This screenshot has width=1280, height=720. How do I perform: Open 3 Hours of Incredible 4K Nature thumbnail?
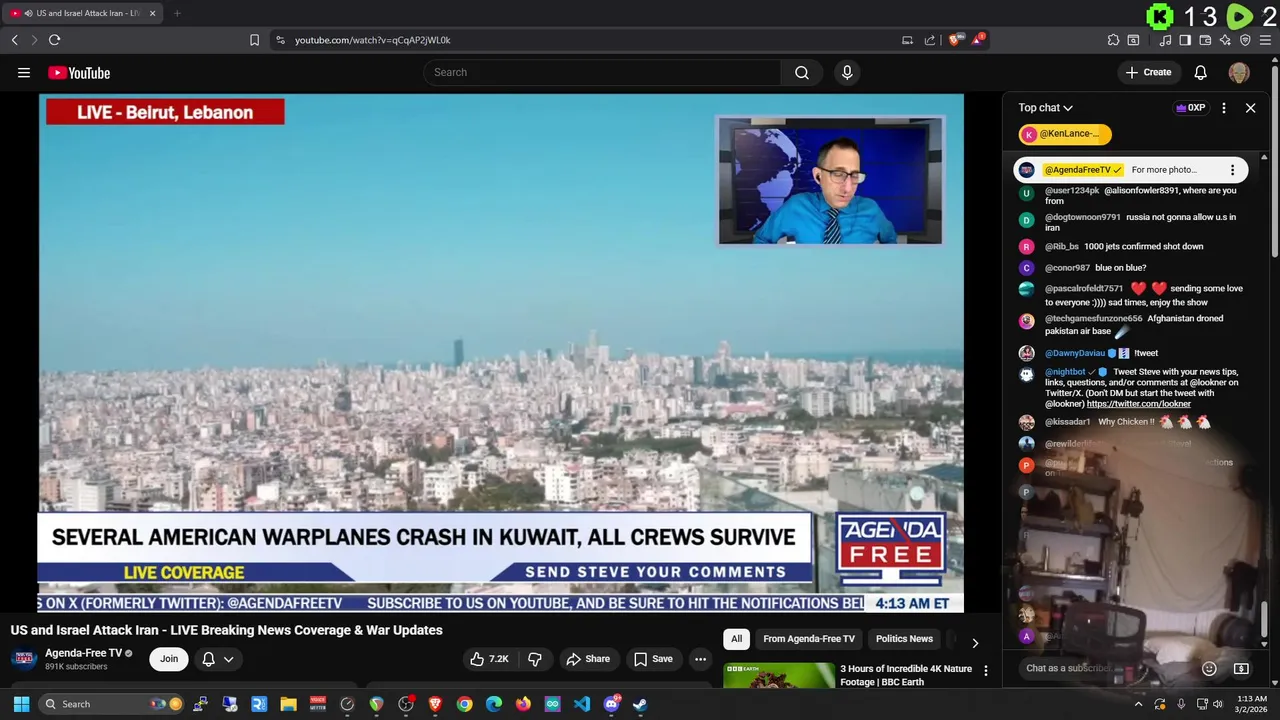(x=779, y=675)
